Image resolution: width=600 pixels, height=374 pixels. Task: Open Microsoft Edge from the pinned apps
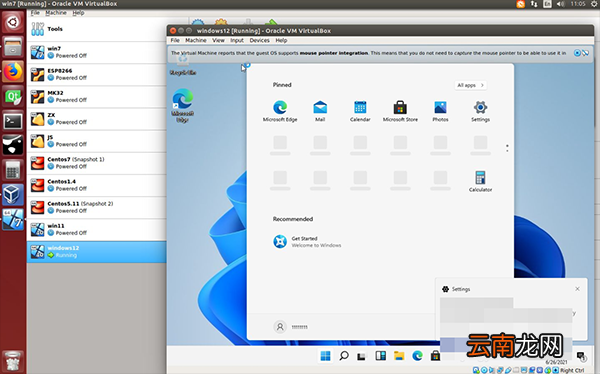pos(280,111)
